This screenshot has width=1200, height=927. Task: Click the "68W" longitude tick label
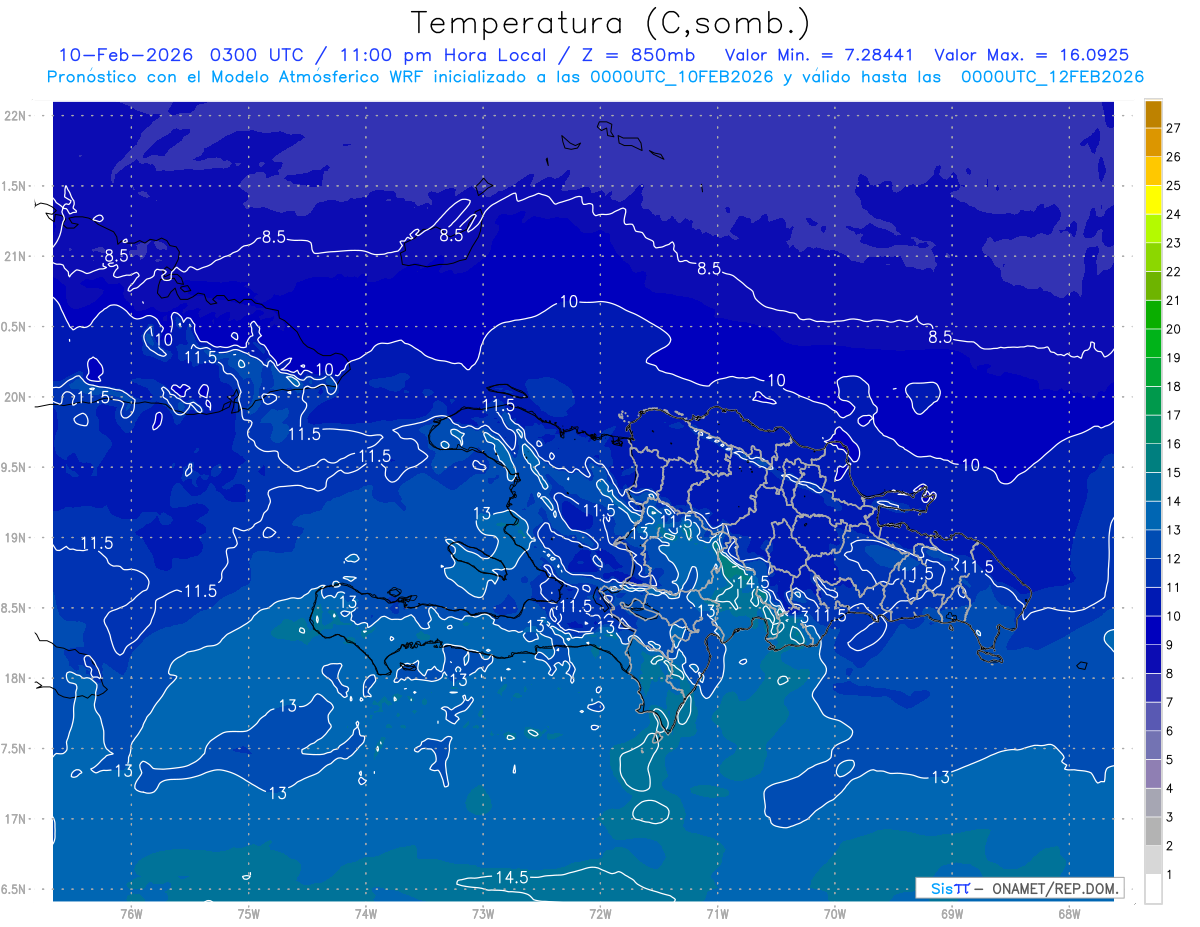[x=1069, y=913]
